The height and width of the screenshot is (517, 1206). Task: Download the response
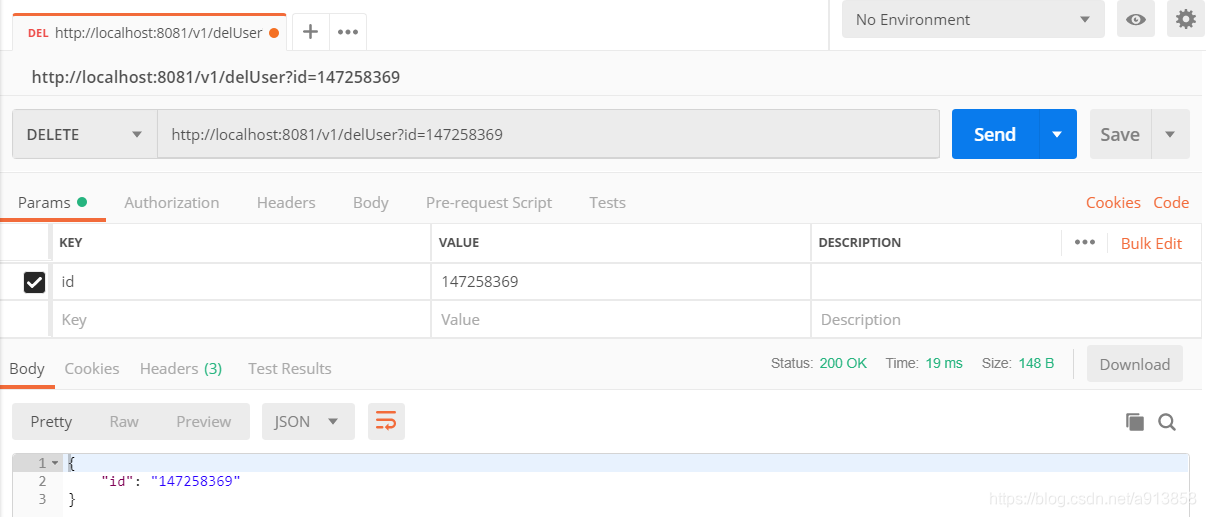[1135, 364]
